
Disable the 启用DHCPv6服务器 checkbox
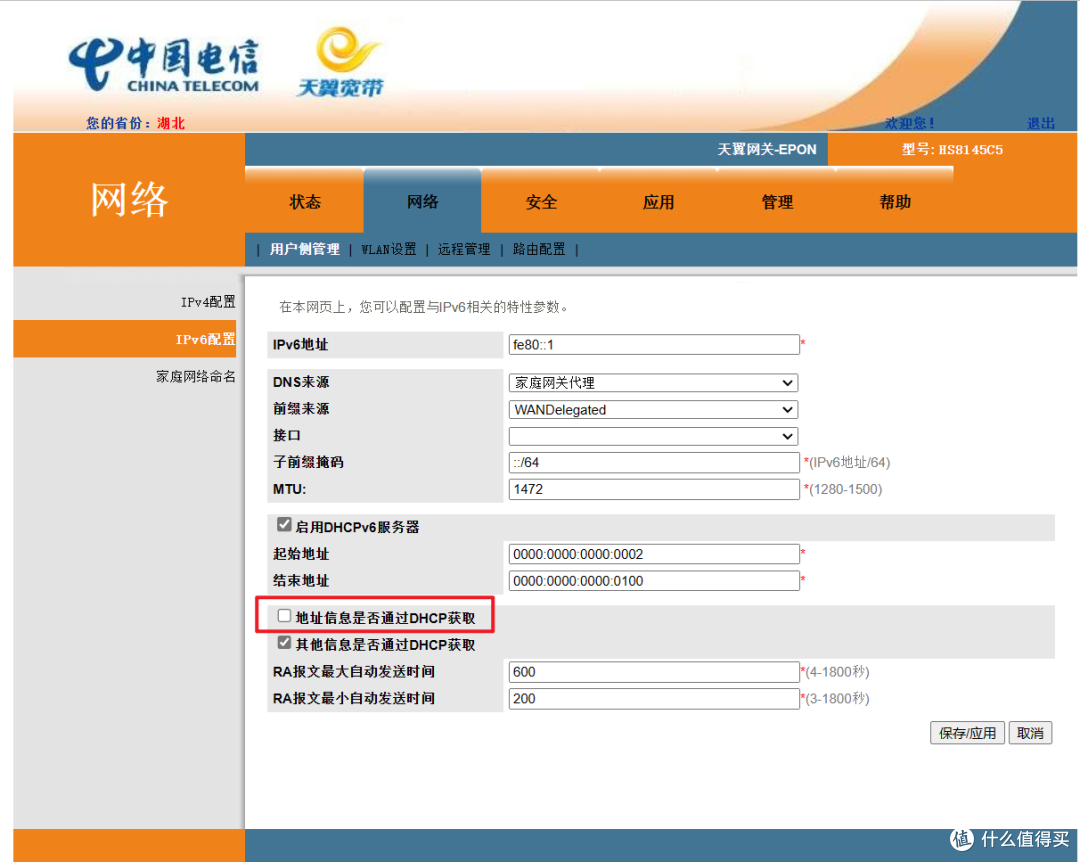pos(284,523)
